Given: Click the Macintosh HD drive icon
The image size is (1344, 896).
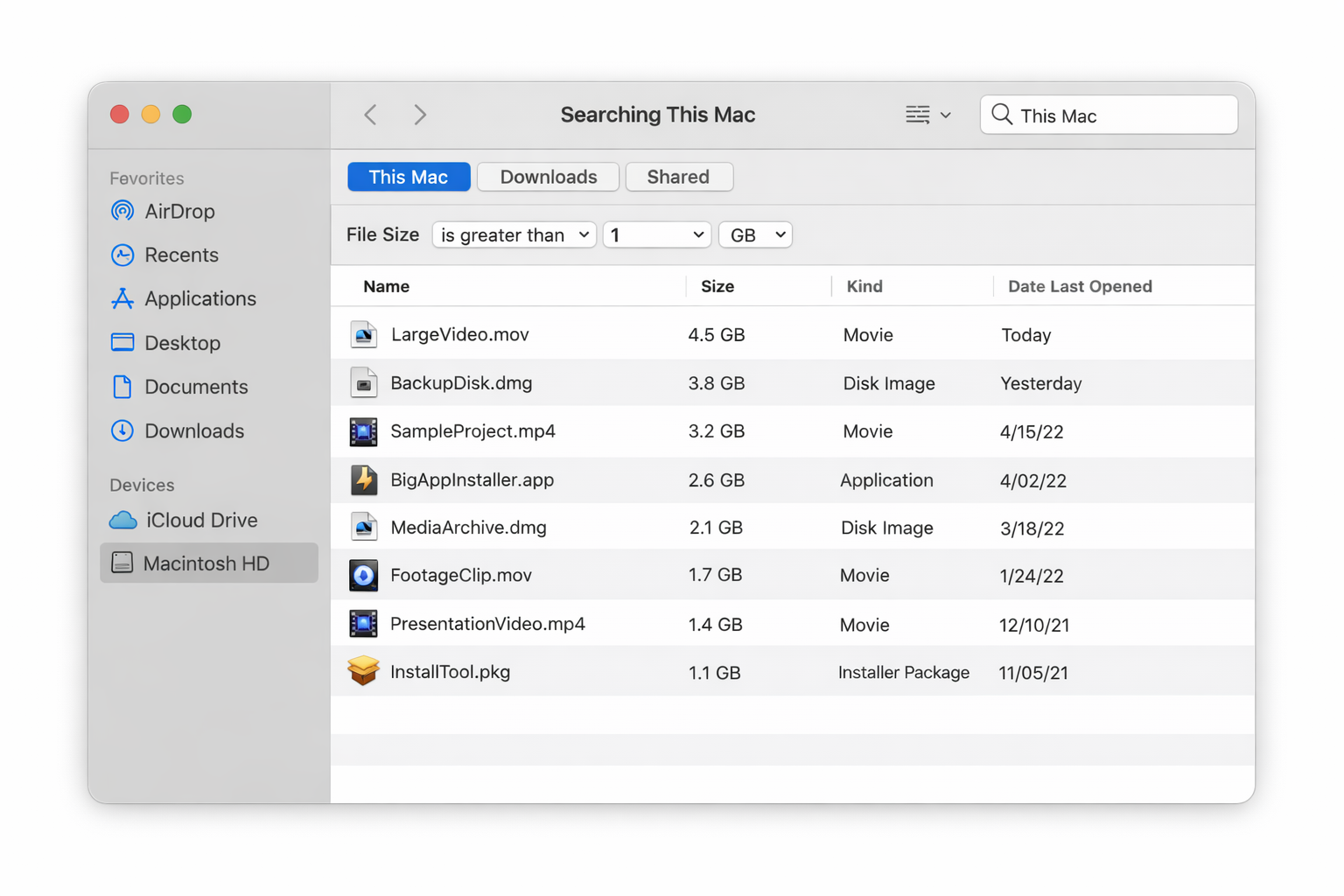Looking at the screenshot, I should (122, 563).
